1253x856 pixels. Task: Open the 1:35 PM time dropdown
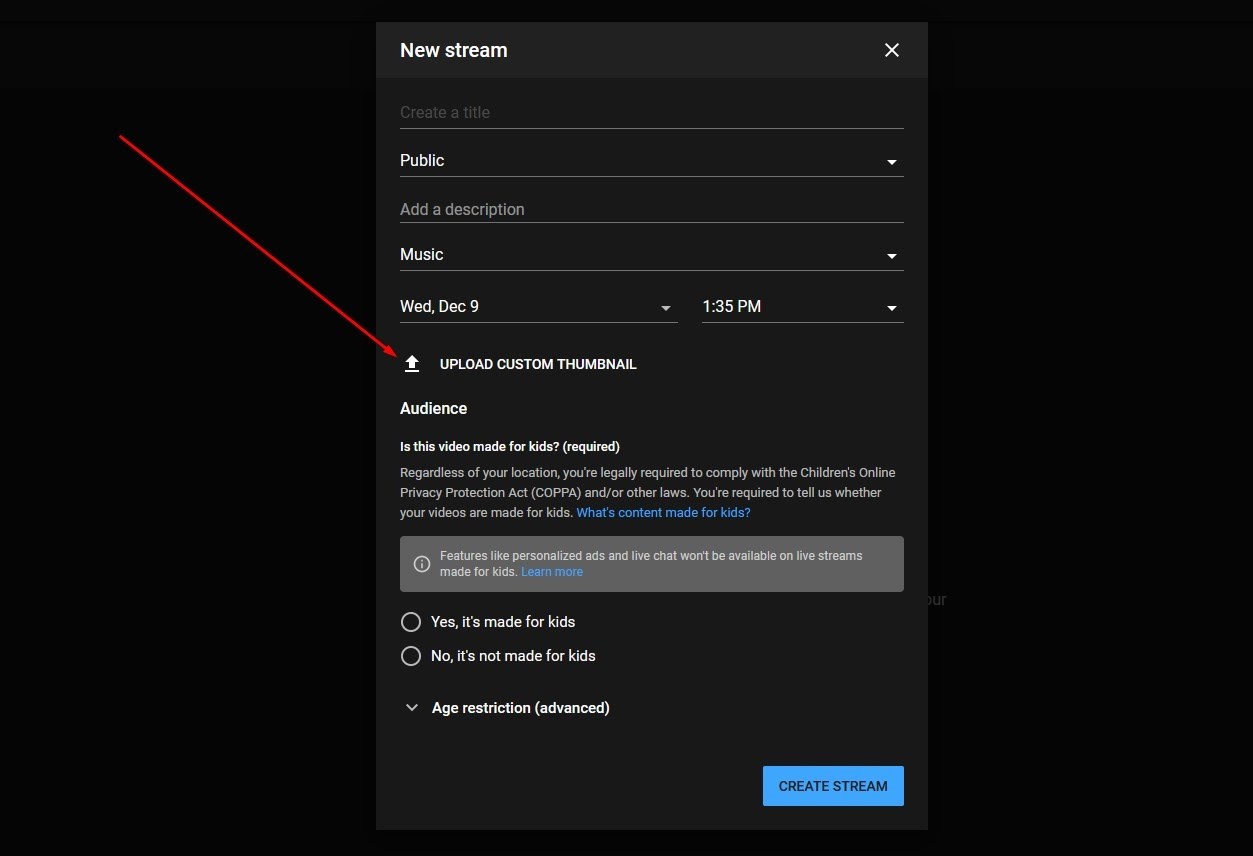click(803, 307)
